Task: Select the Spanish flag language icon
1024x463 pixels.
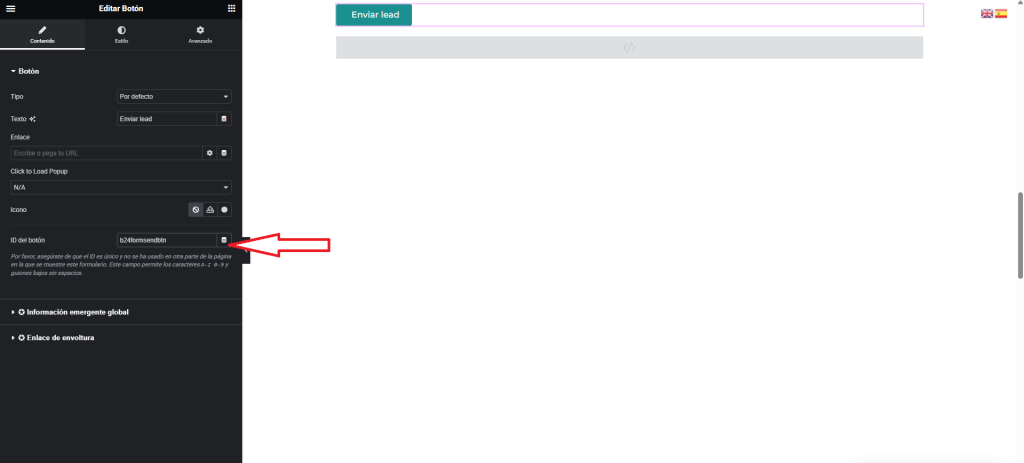Action: click(1000, 14)
